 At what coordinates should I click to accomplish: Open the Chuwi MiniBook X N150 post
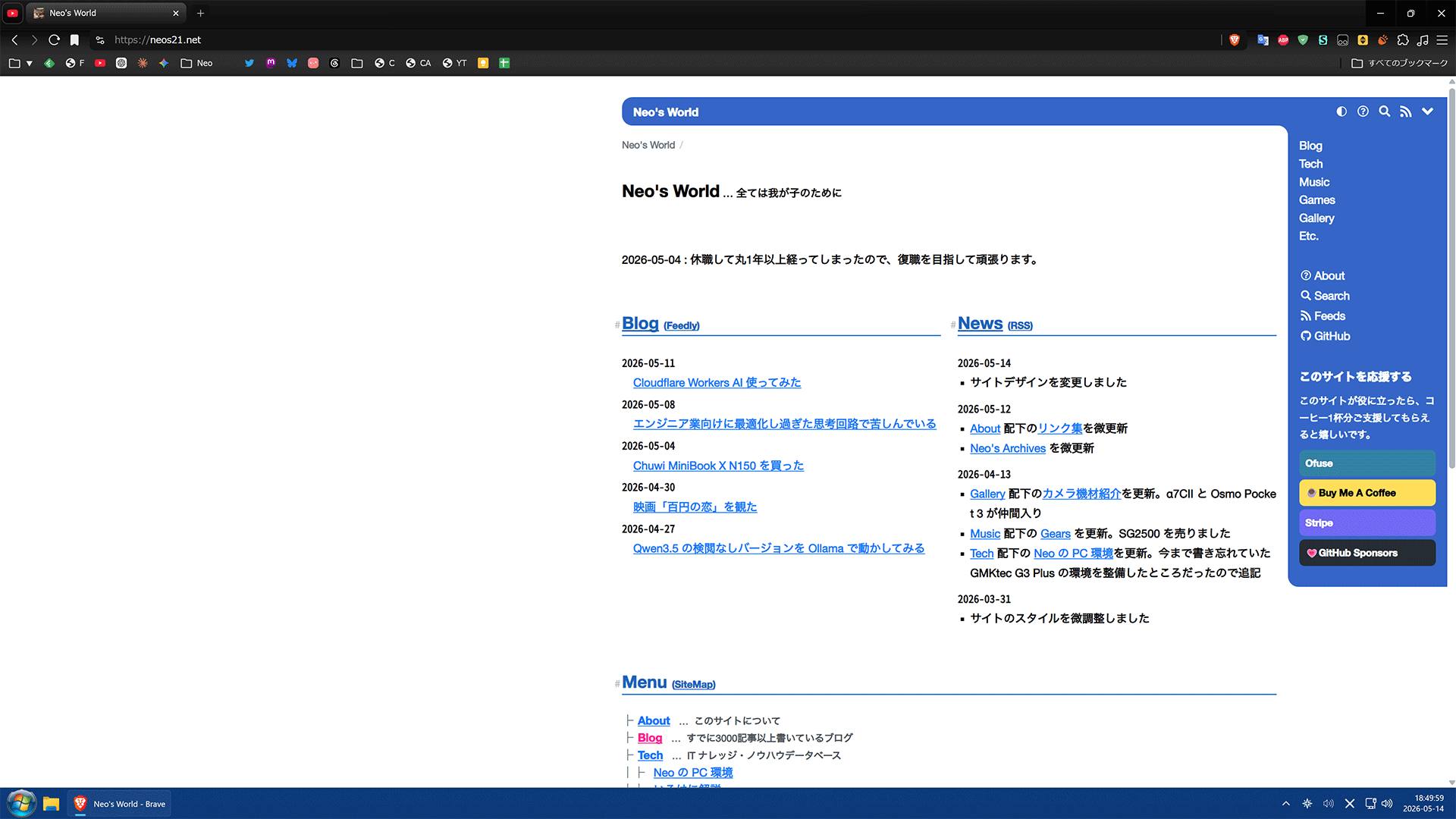click(718, 466)
